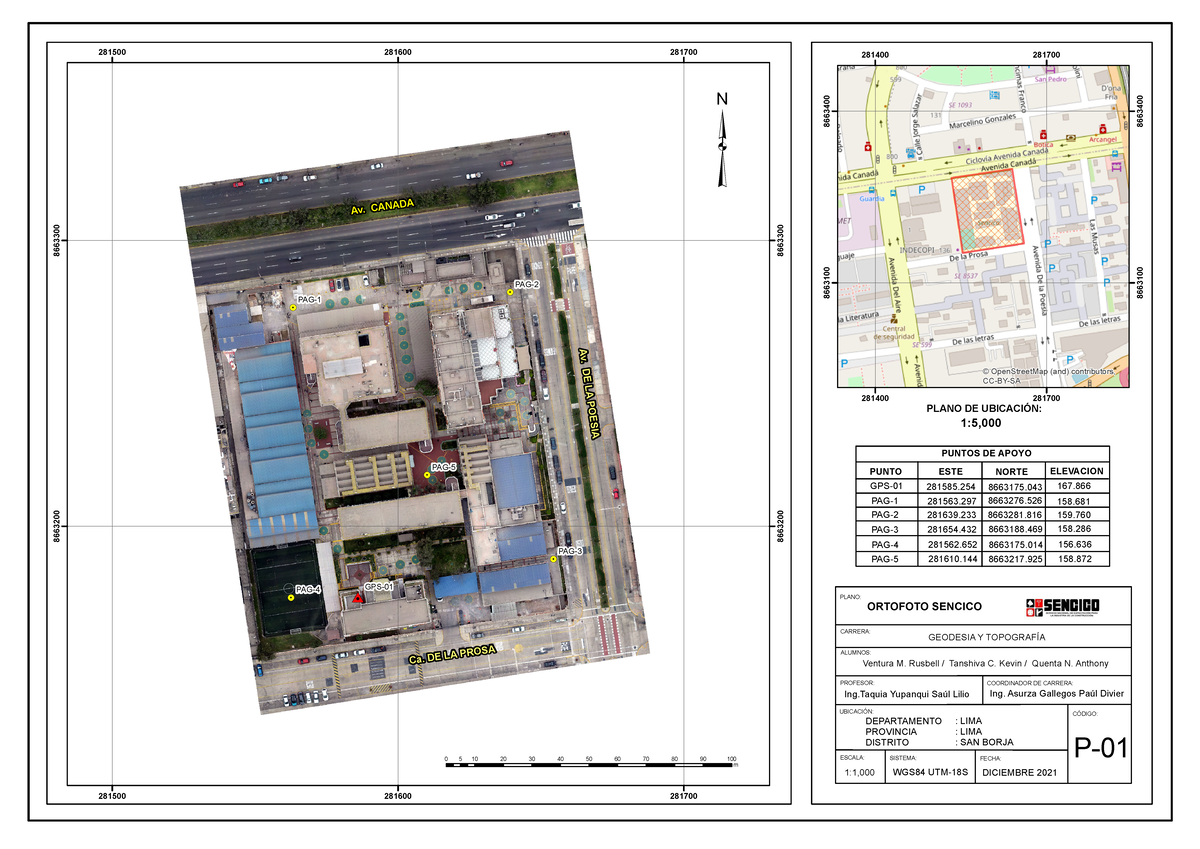This screenshot has height=849, width=1200.
Task: Click the CC-BY-SA license text
Action: pyautogui.click(x=1000, y=380)
